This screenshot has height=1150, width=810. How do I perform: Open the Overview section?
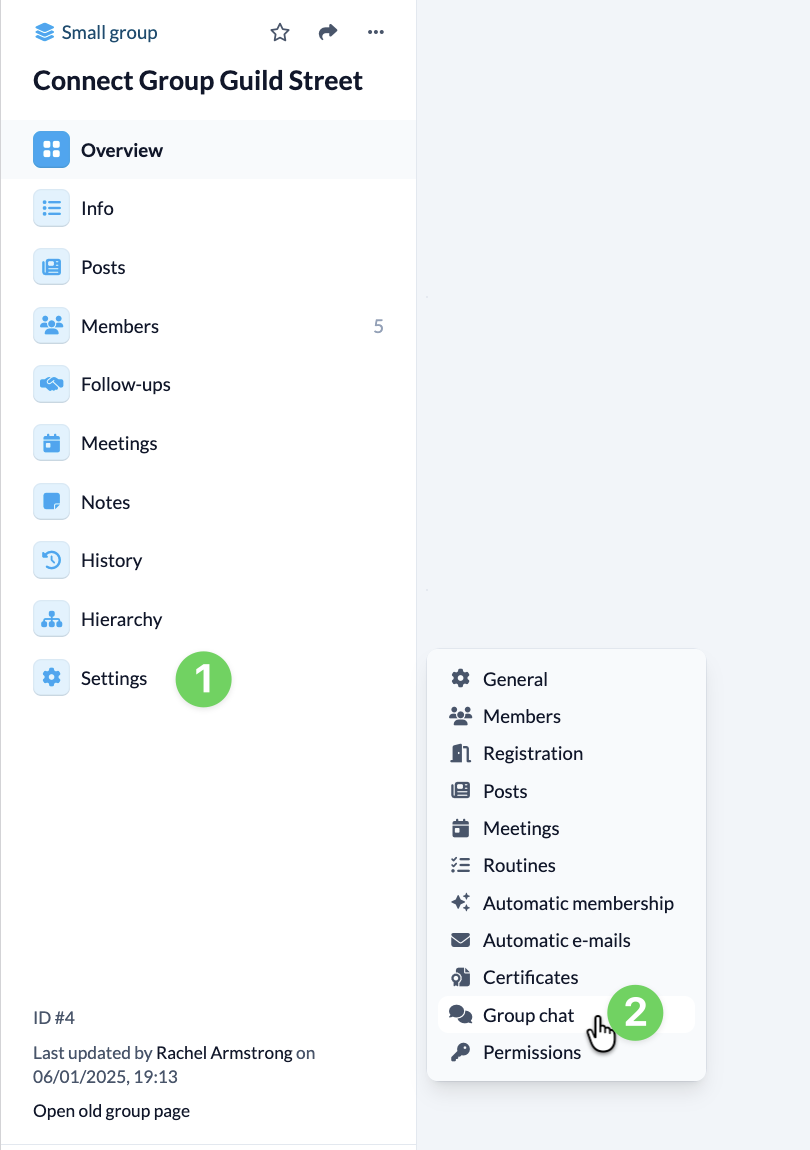pyautogui.click(x=121, y=150)
